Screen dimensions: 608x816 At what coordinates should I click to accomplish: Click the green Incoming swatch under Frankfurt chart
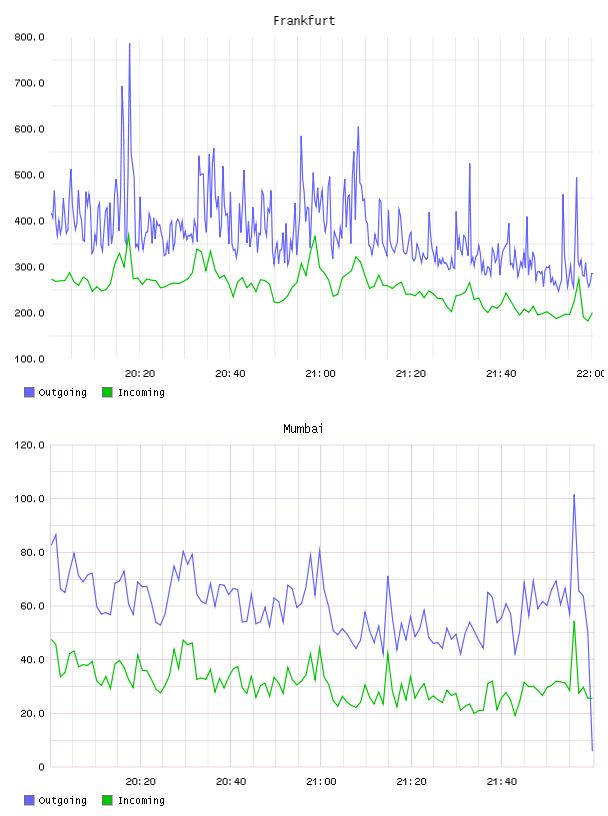107,392
